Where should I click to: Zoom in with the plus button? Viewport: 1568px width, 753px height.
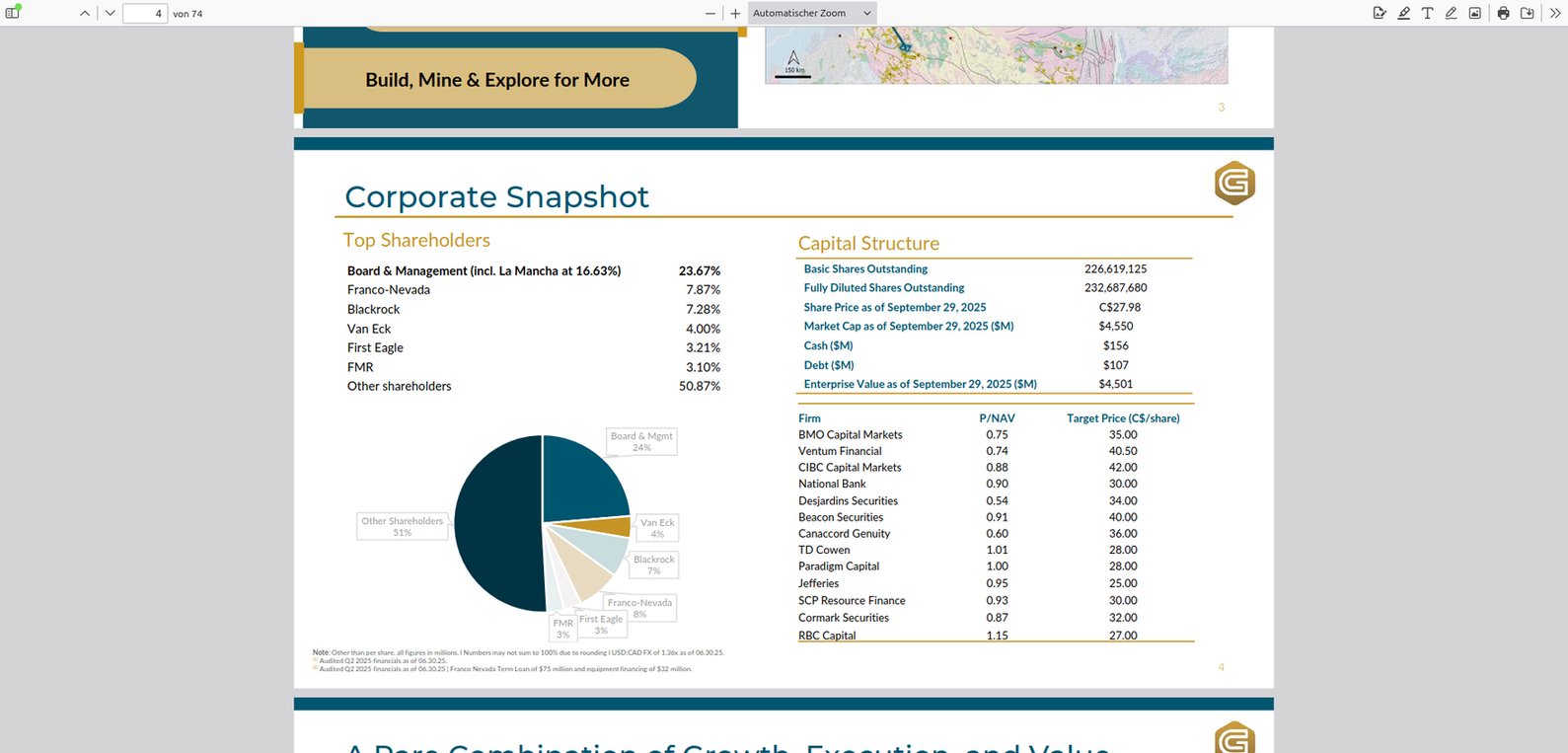(x=735, y=14)
